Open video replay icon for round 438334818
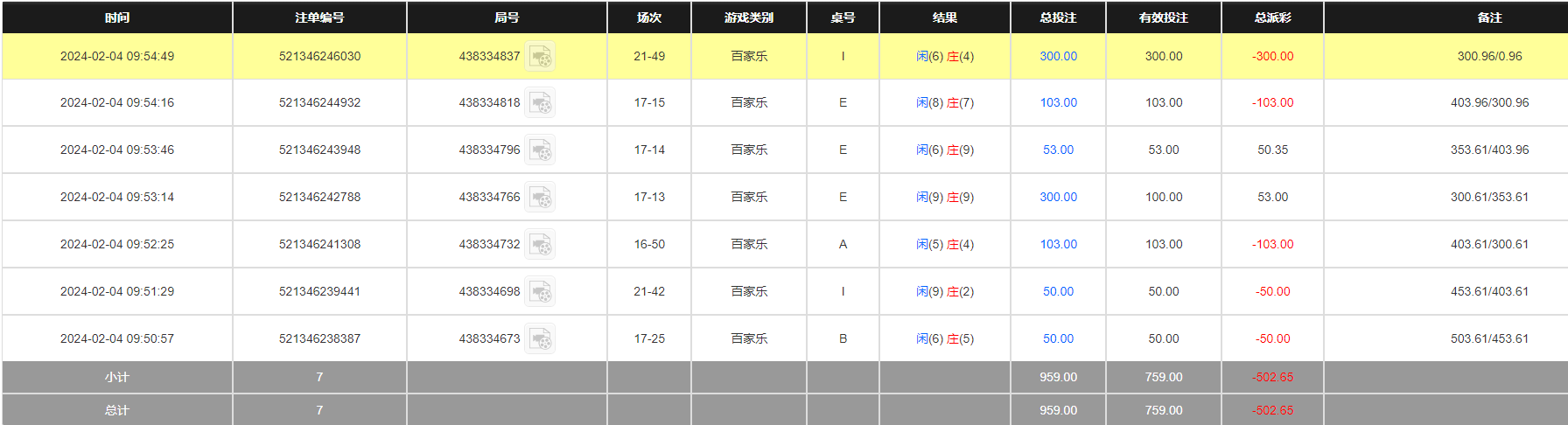 click(540, 103)
